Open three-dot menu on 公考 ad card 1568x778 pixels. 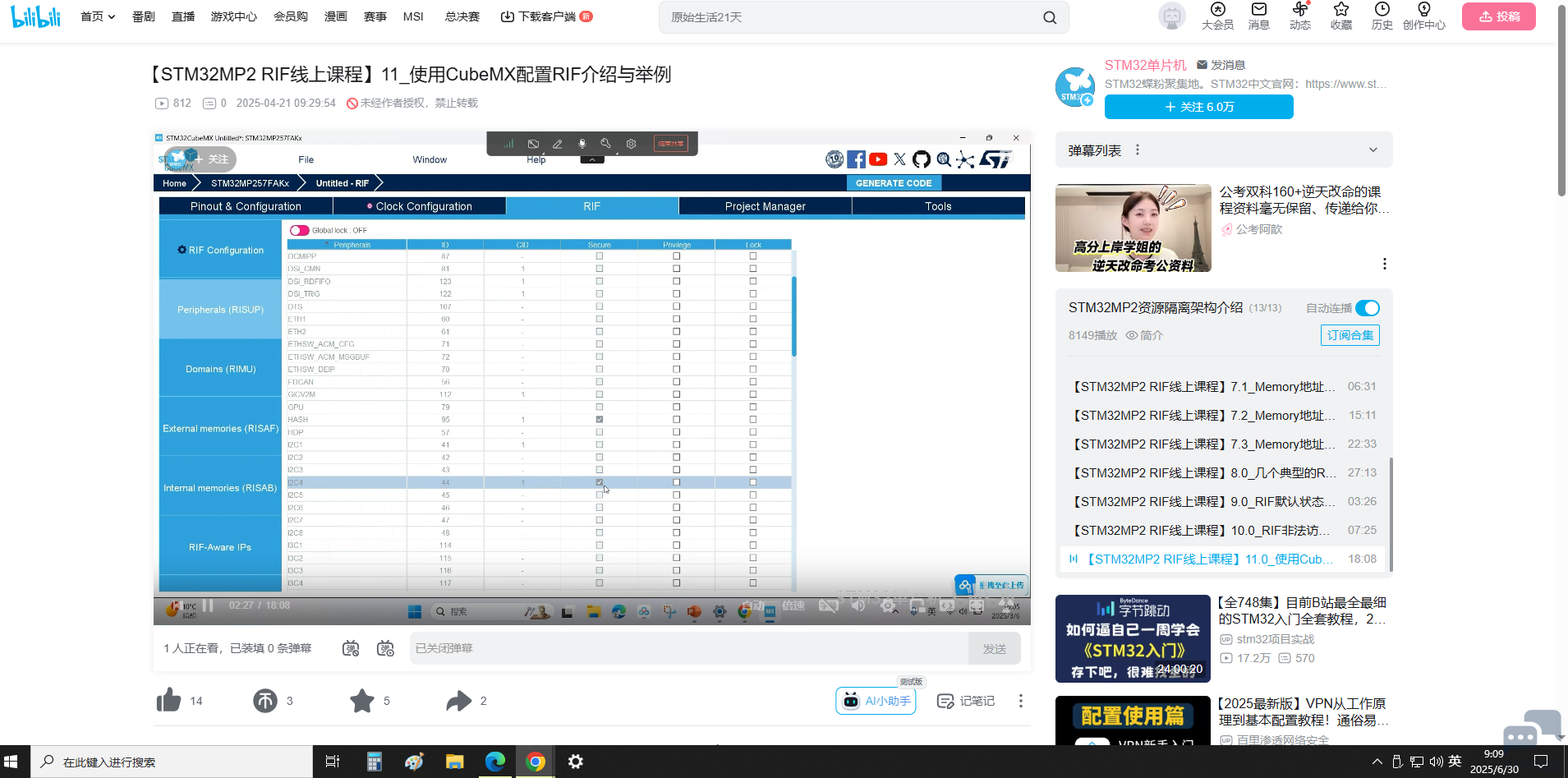(x=1384, y=264)
